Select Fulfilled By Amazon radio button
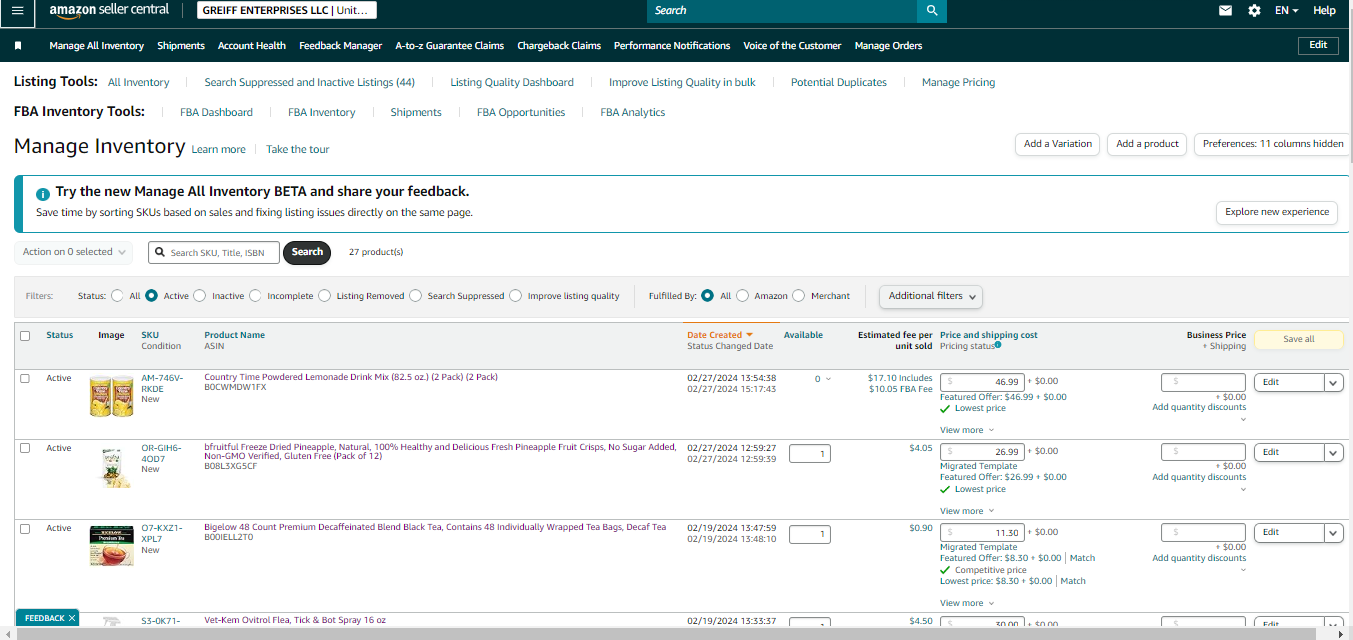1353x640 pixels. [742, 296]
